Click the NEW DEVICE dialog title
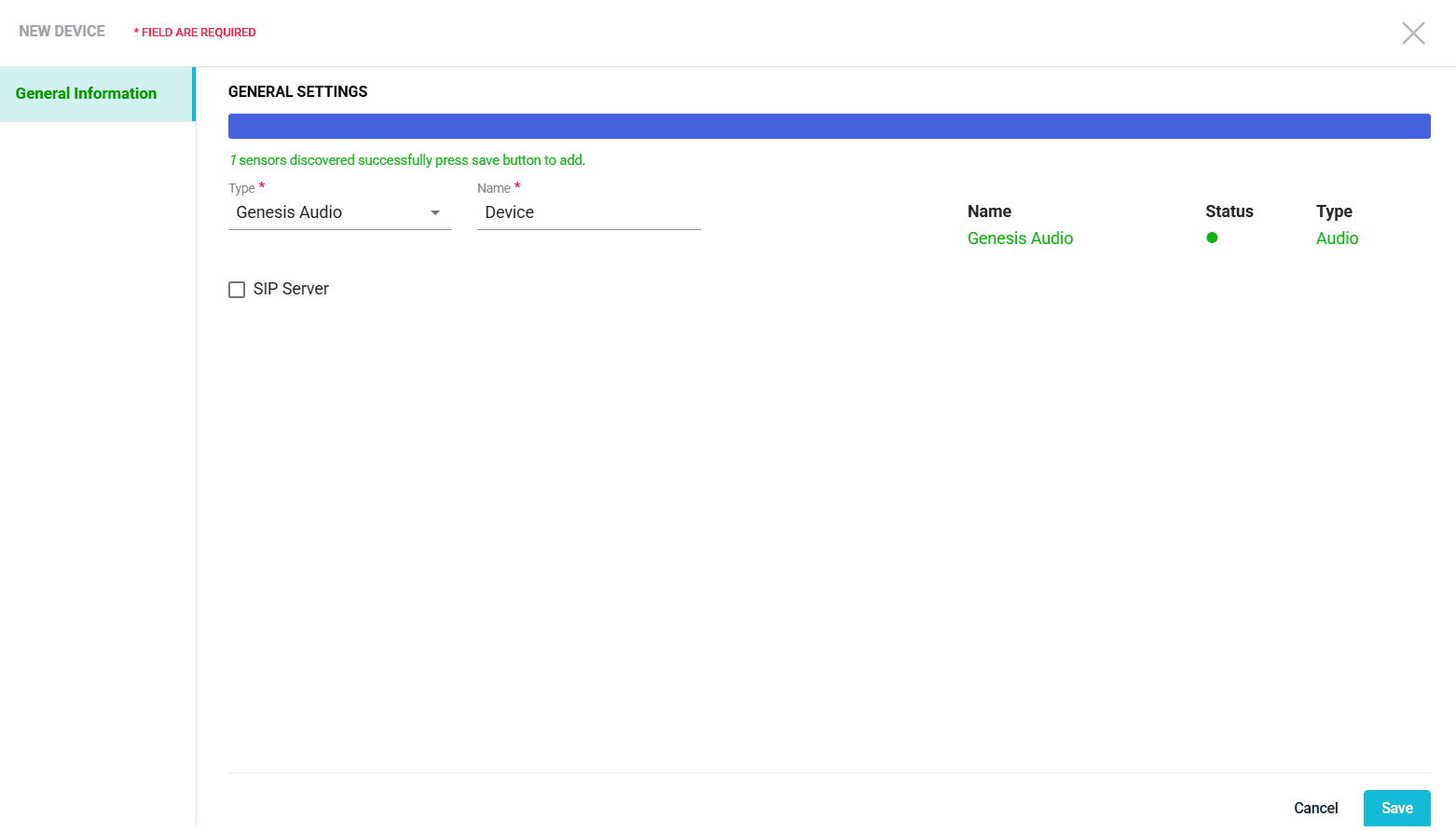1456x831 pixels. pyautogui.click(x=62, y=32)
